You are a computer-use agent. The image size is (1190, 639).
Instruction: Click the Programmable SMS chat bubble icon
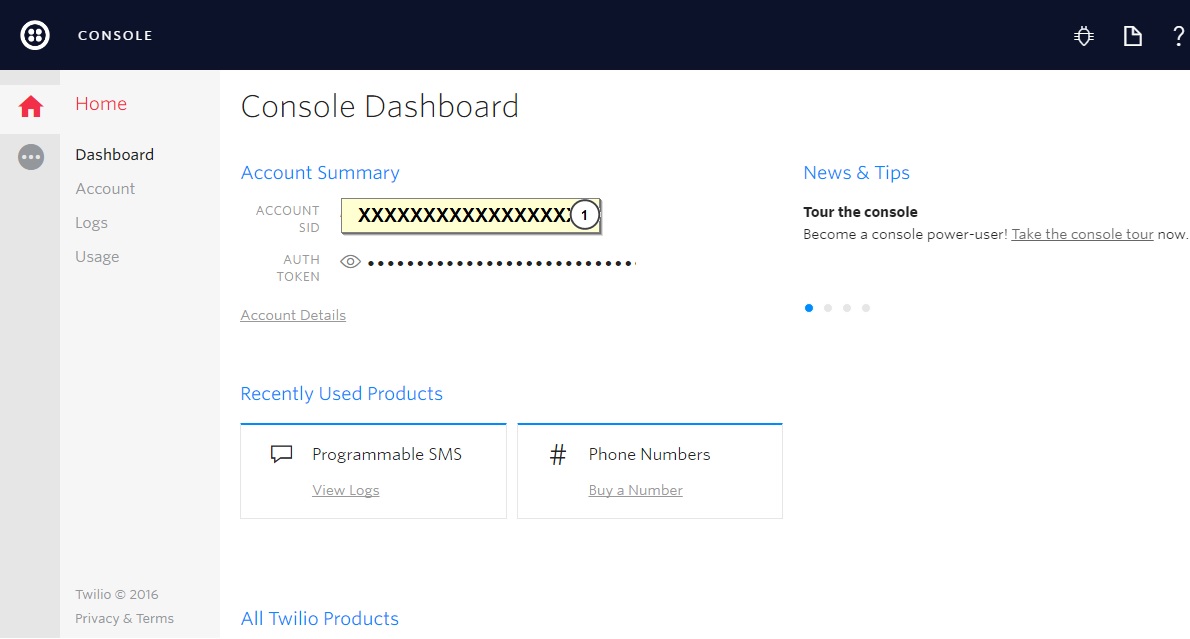pyautogui.click(x=282, y=454)
